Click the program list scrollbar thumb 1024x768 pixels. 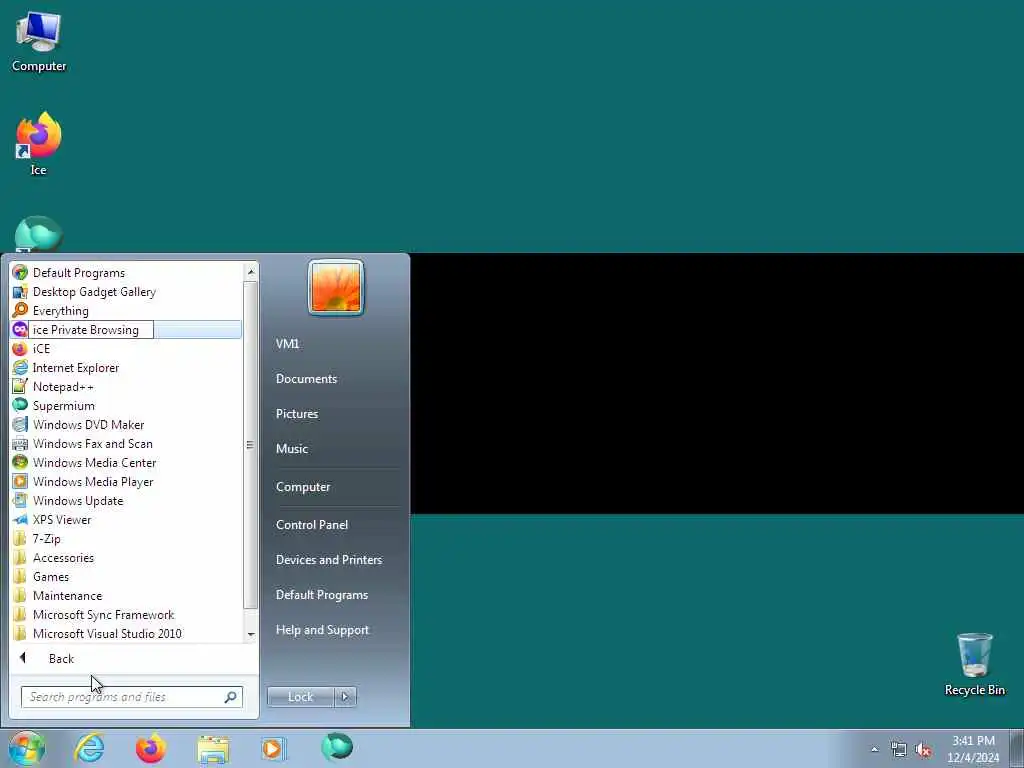[251, 445]
